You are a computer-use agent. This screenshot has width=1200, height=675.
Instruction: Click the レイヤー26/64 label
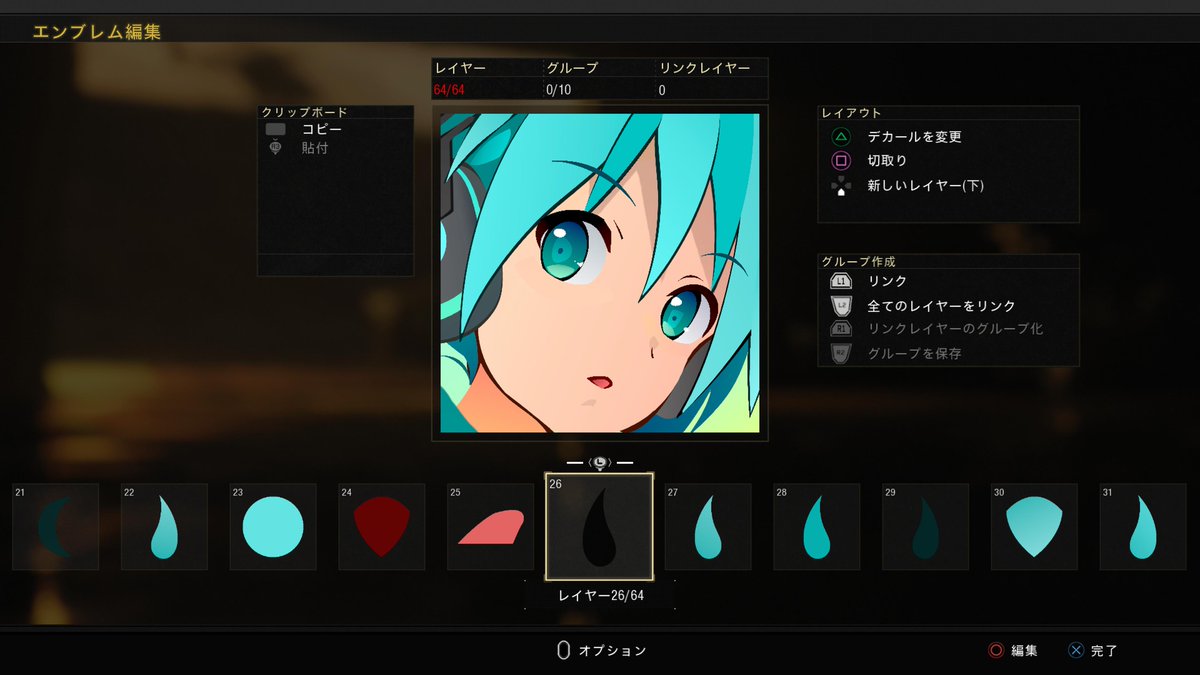point(600,595)
